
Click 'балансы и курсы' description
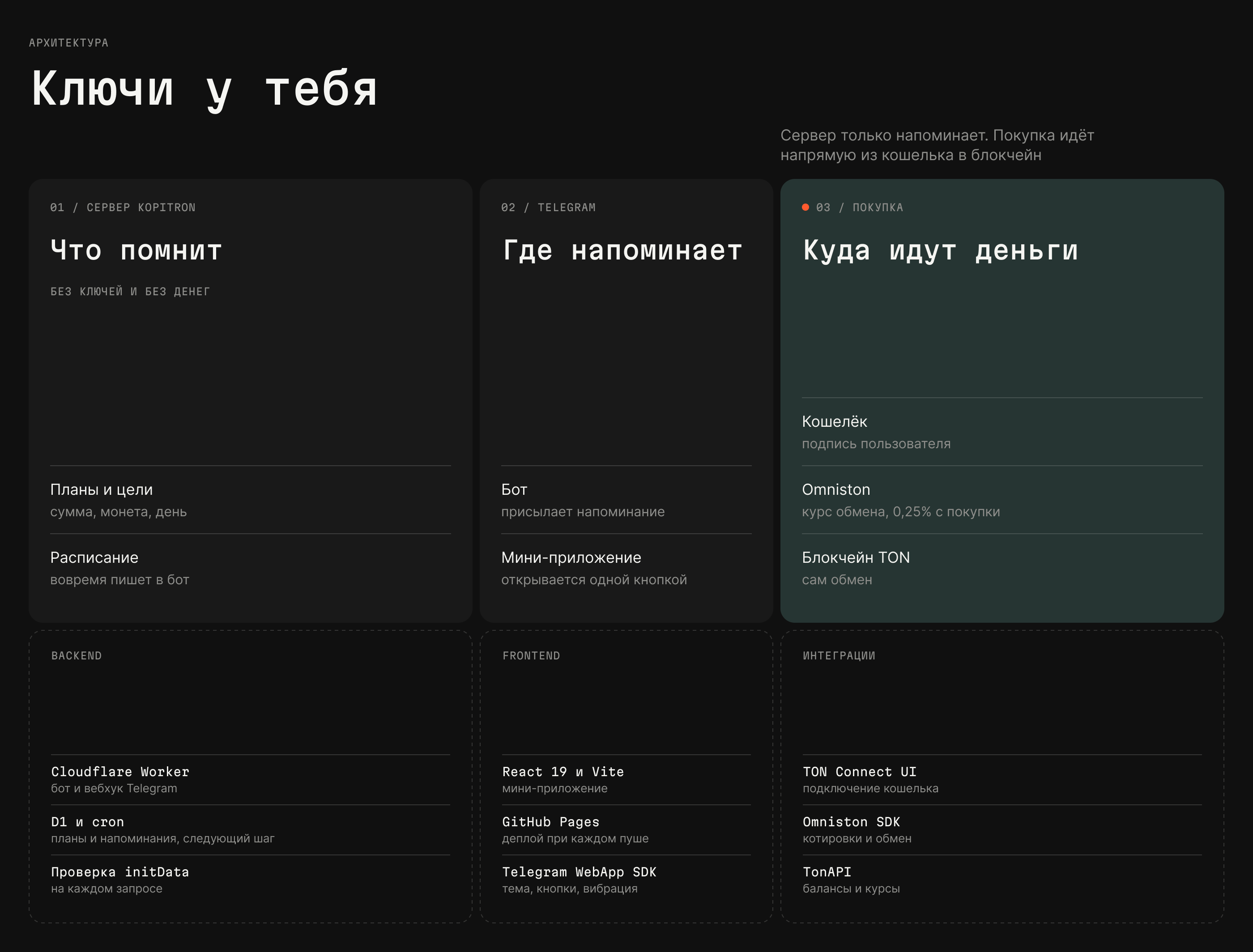click(851, 888)
